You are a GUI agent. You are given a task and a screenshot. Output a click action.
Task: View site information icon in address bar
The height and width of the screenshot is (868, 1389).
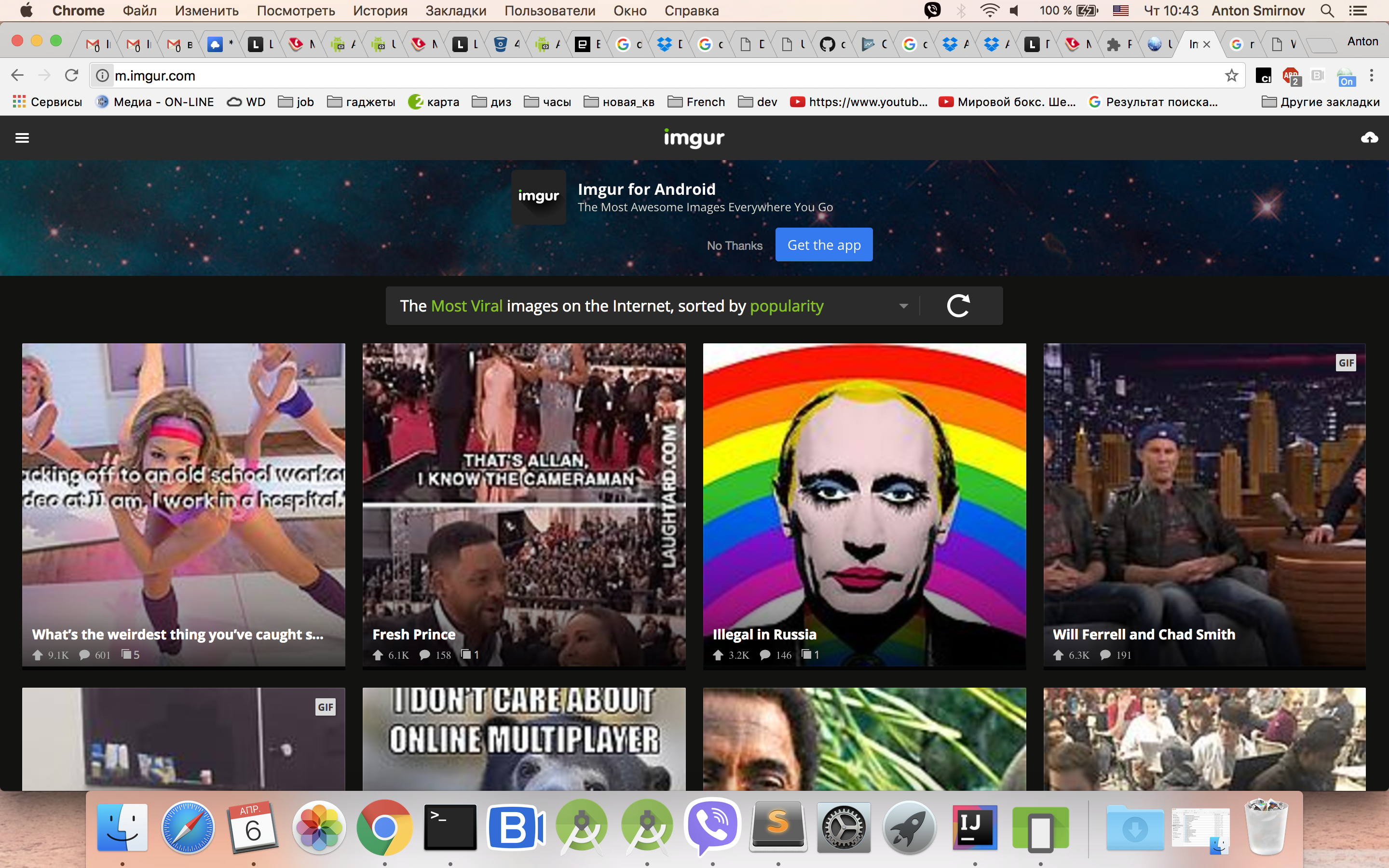point(102,75)
